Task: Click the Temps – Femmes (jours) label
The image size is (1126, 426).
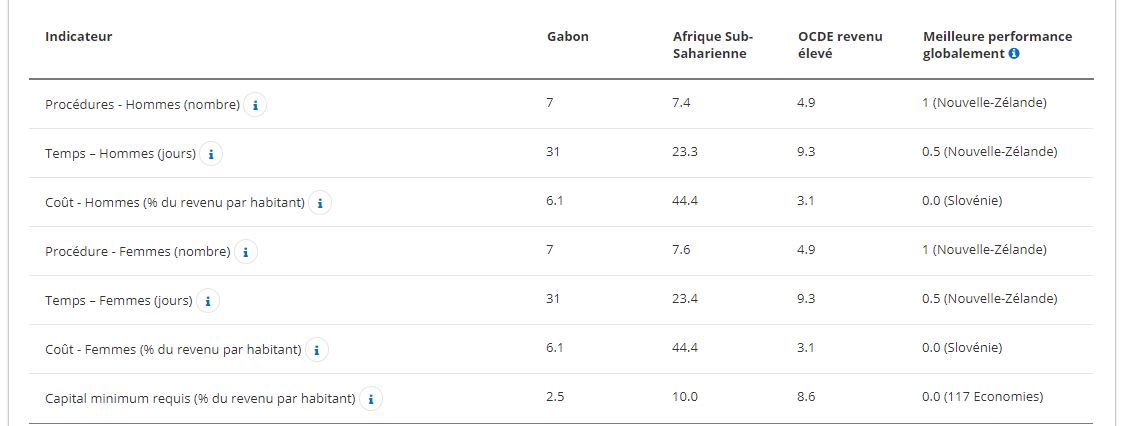Action: pos(119,300)
